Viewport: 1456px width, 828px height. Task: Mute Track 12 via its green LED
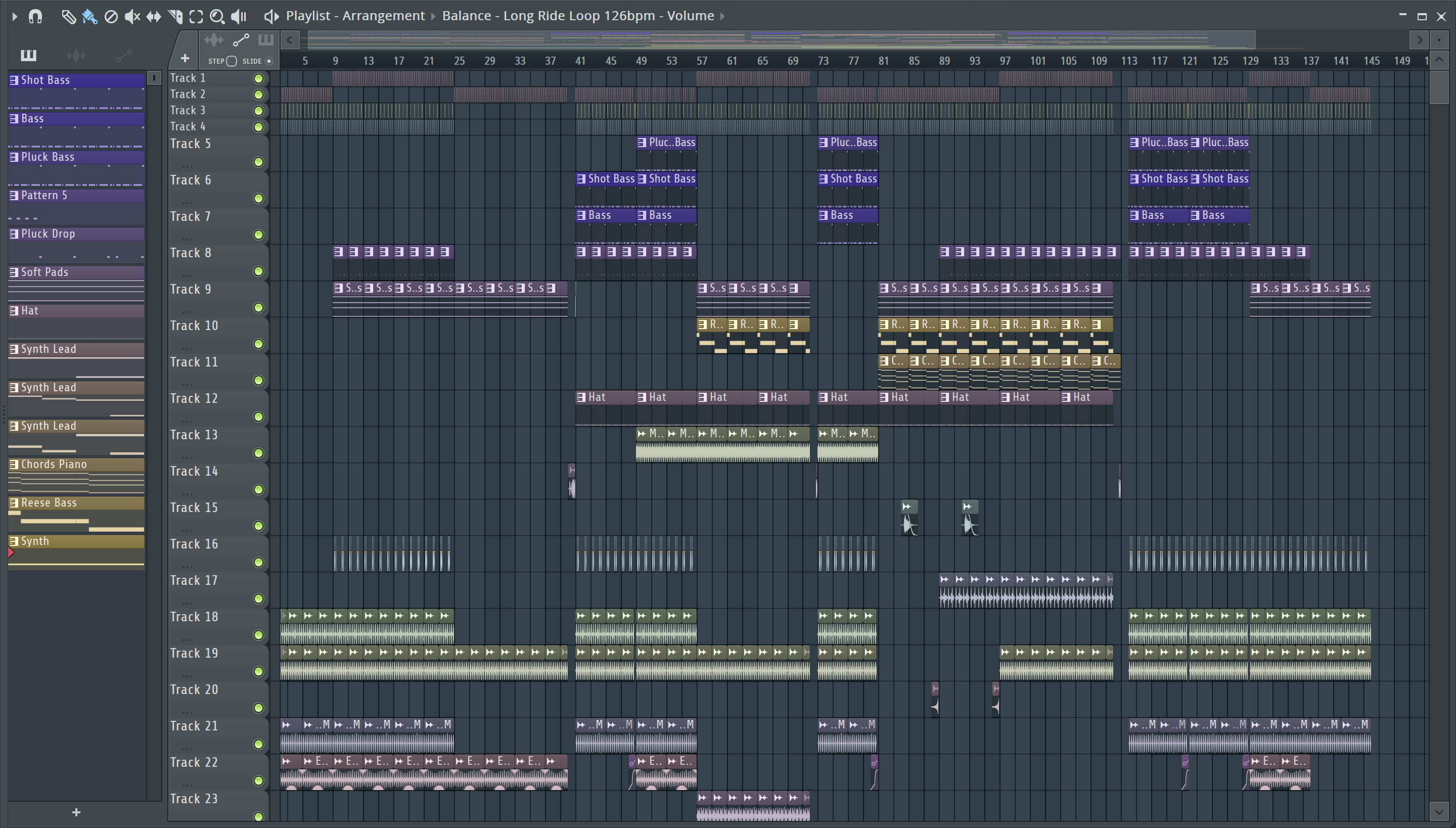point(258,417)
